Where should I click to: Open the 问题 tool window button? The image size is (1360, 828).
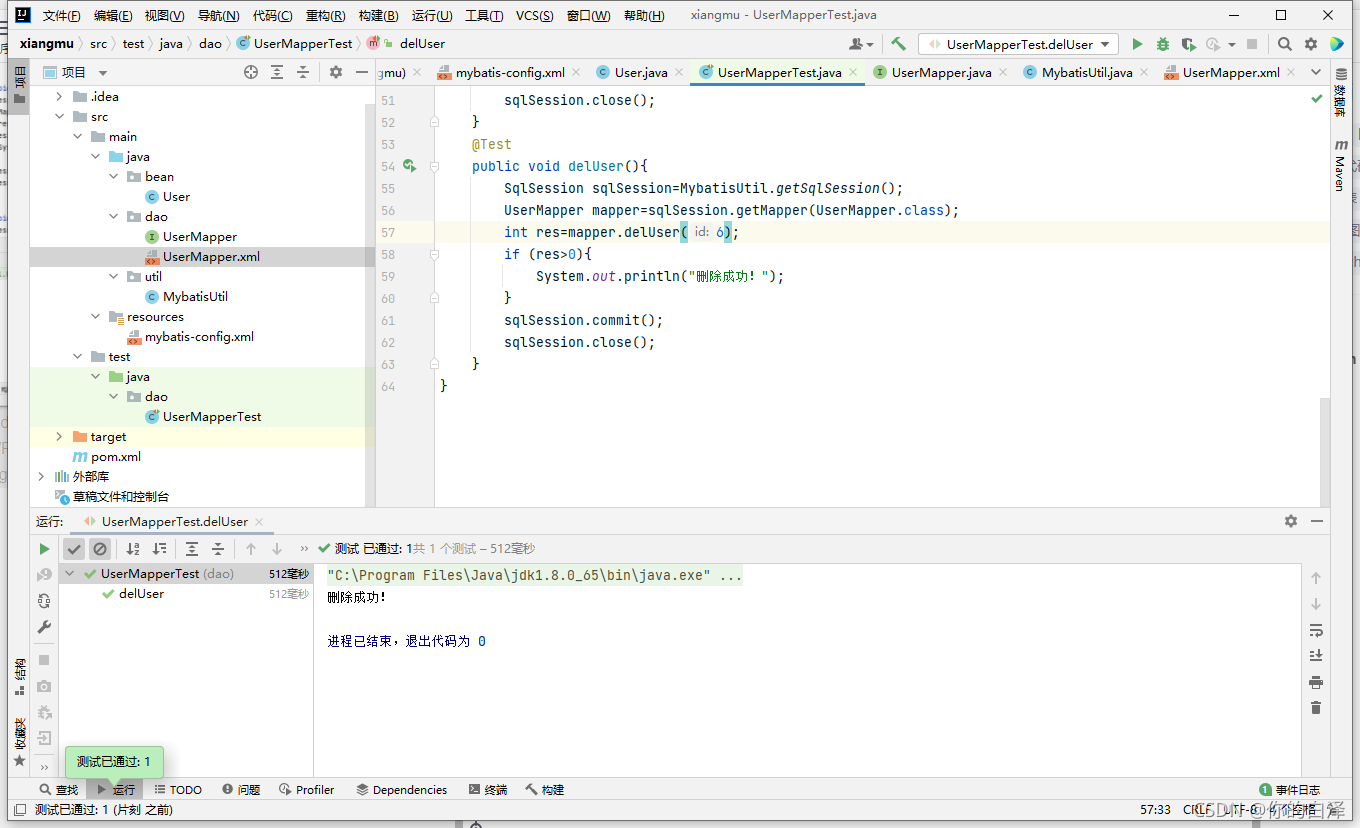[241, 789]
